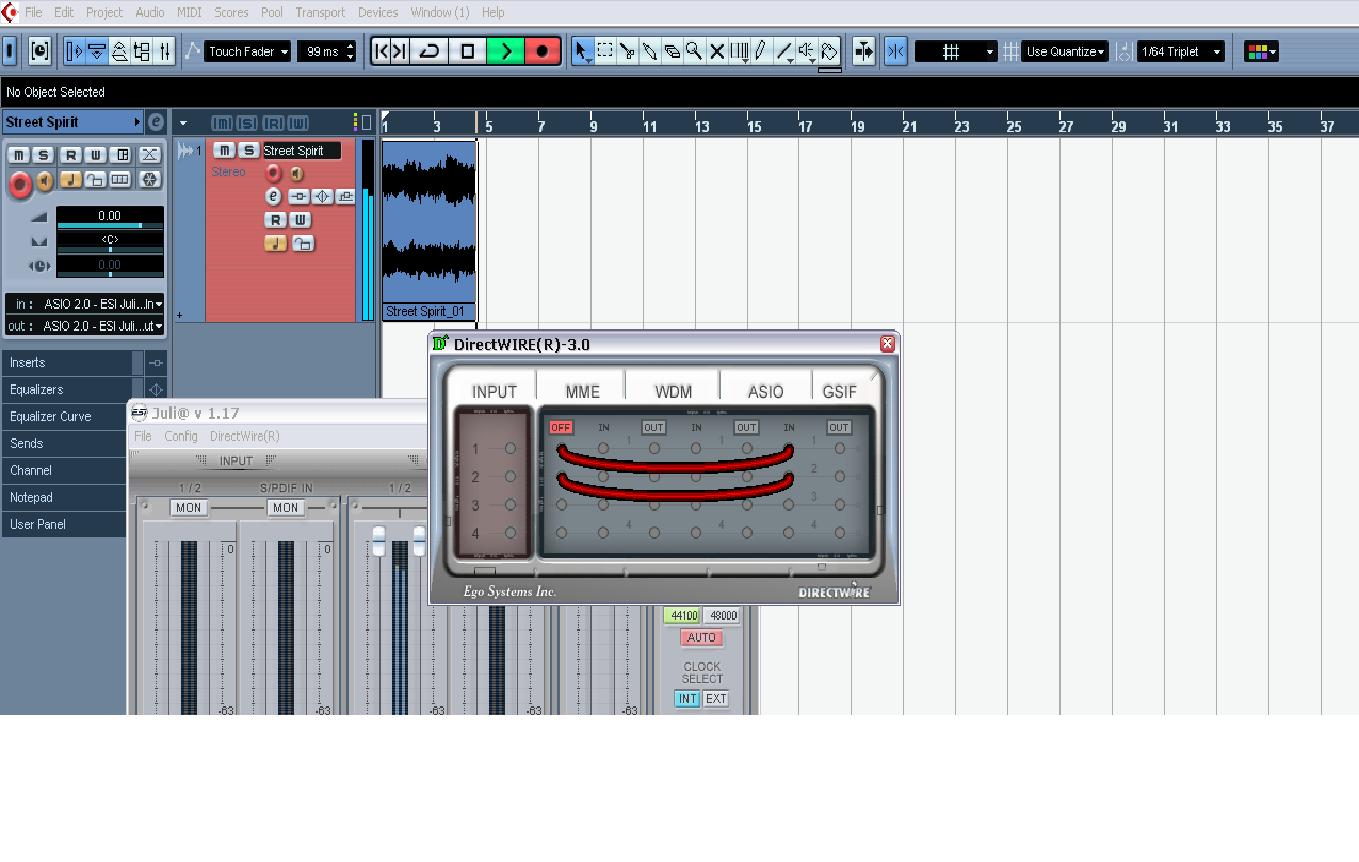Solo Street Spirit track in track list
This screenshot has height=862, width=1359.
tap(248, 150)
